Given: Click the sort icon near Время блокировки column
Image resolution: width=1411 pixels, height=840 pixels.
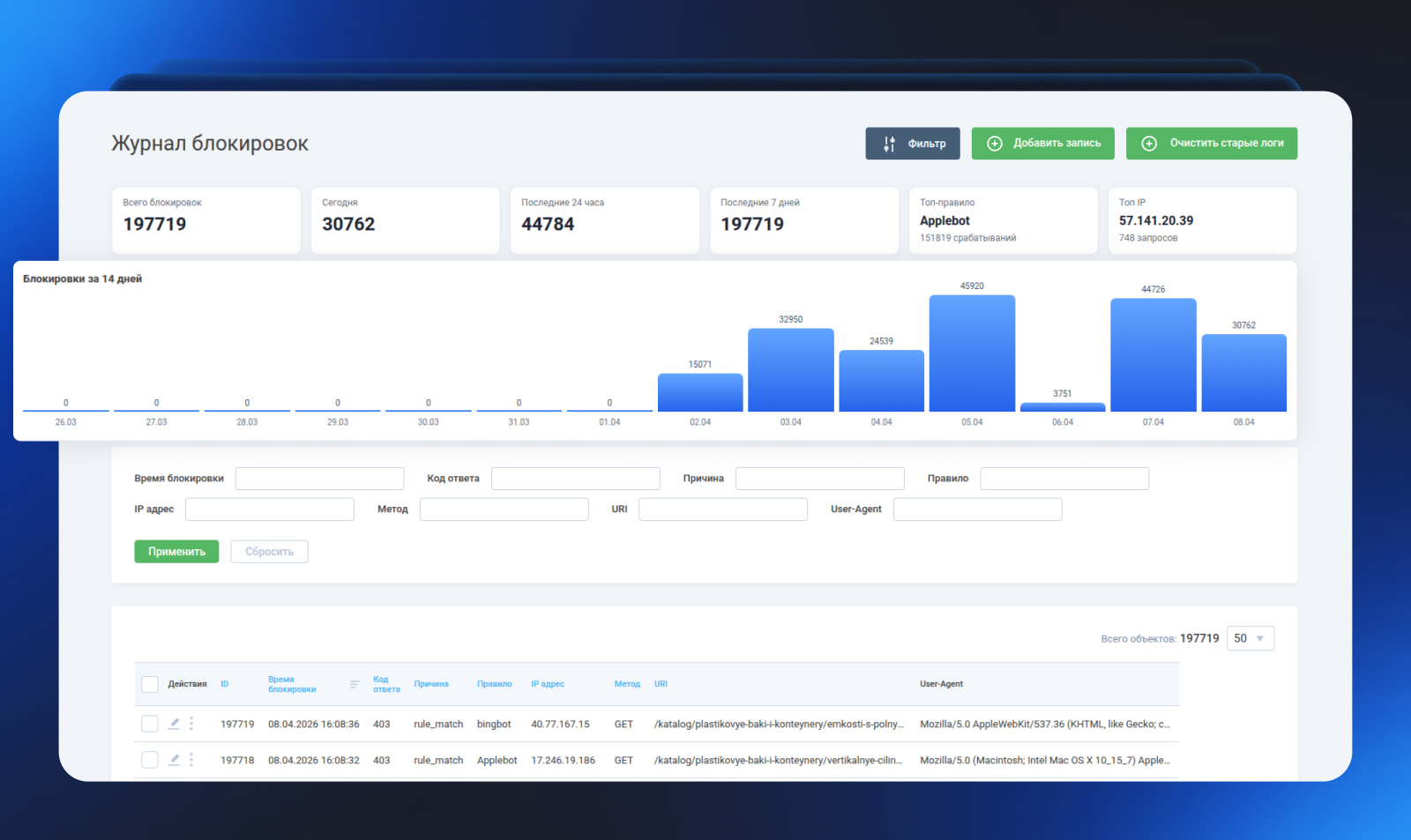Looking at the screenshot, I should tap(355, 684).
